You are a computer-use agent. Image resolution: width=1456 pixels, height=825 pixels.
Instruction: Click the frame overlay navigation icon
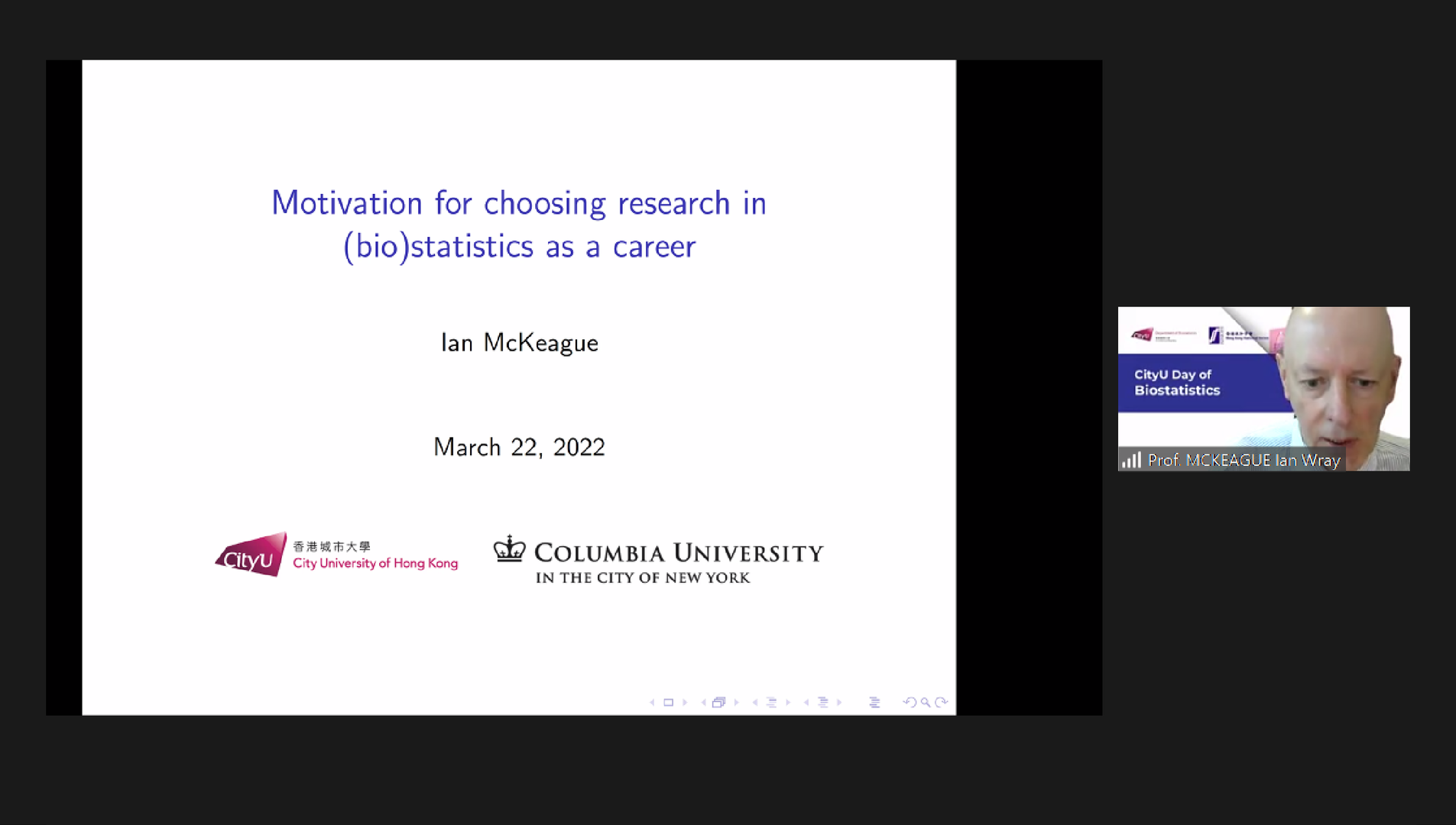point(719,702)
